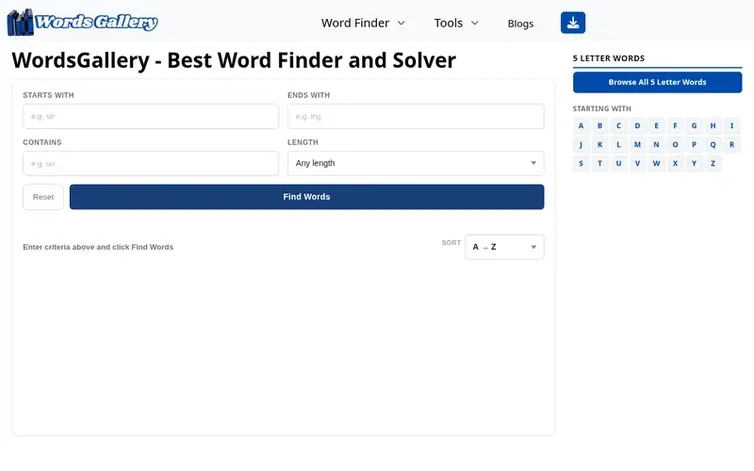Select letter L under Starting With
Viewport: 754px width, 471px height.
pyautogui.click(x=618, y=145)
